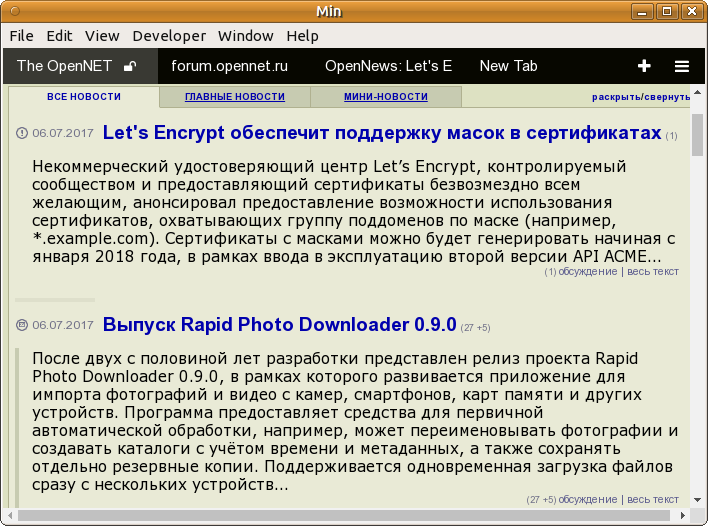Open a new tab with plus icon
The height and width of the screenshot is (526, 708).
tap(644, 66)
